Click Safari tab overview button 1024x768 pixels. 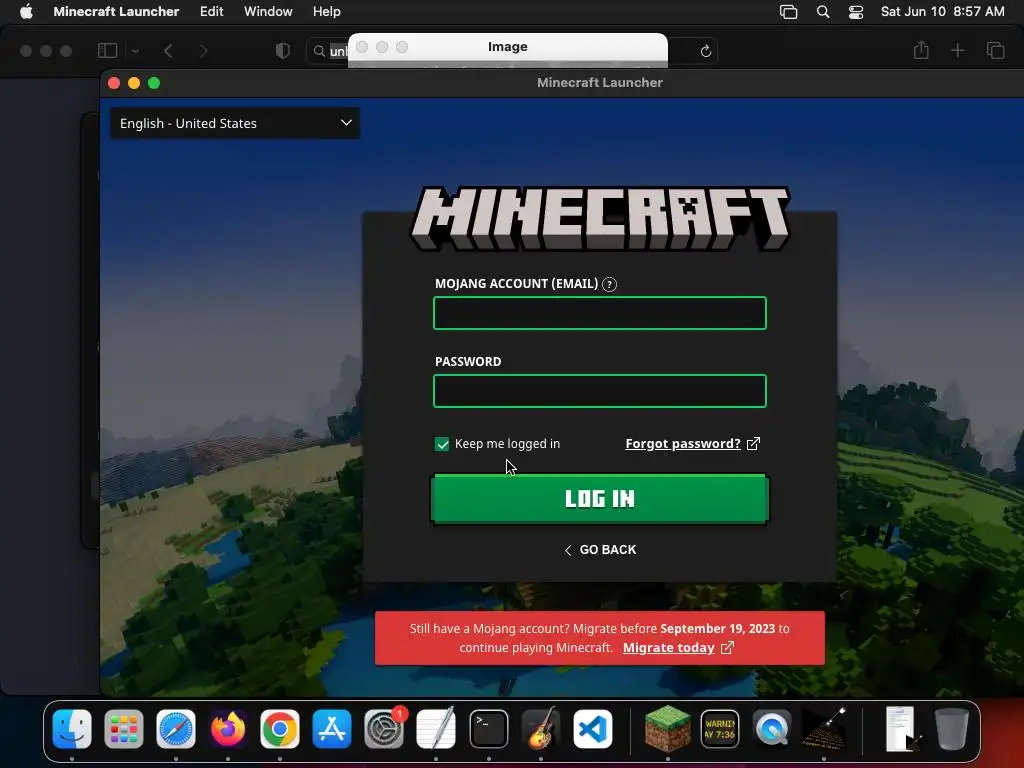(x=995, y=50)
